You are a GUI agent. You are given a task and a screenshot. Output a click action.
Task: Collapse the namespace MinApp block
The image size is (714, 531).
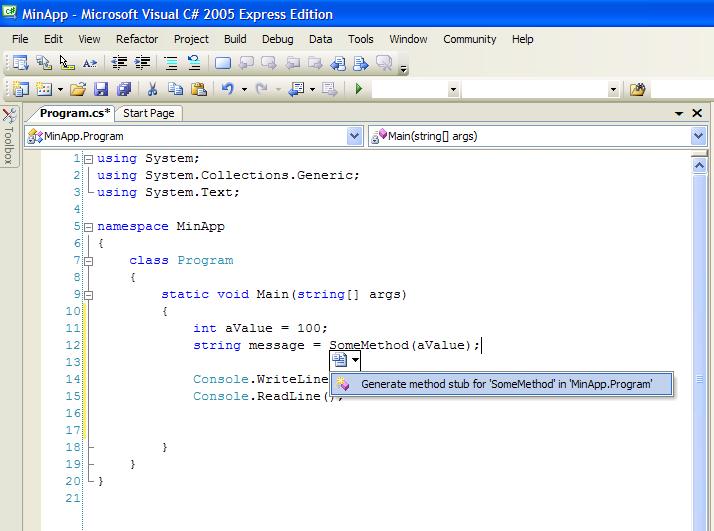pos(88,227)
